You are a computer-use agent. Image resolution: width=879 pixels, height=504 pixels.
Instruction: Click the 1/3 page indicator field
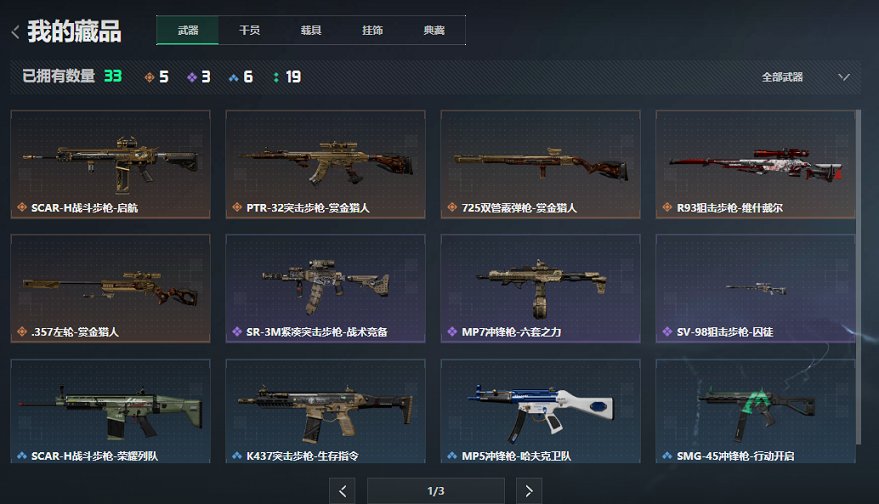(x=436, y=491)
